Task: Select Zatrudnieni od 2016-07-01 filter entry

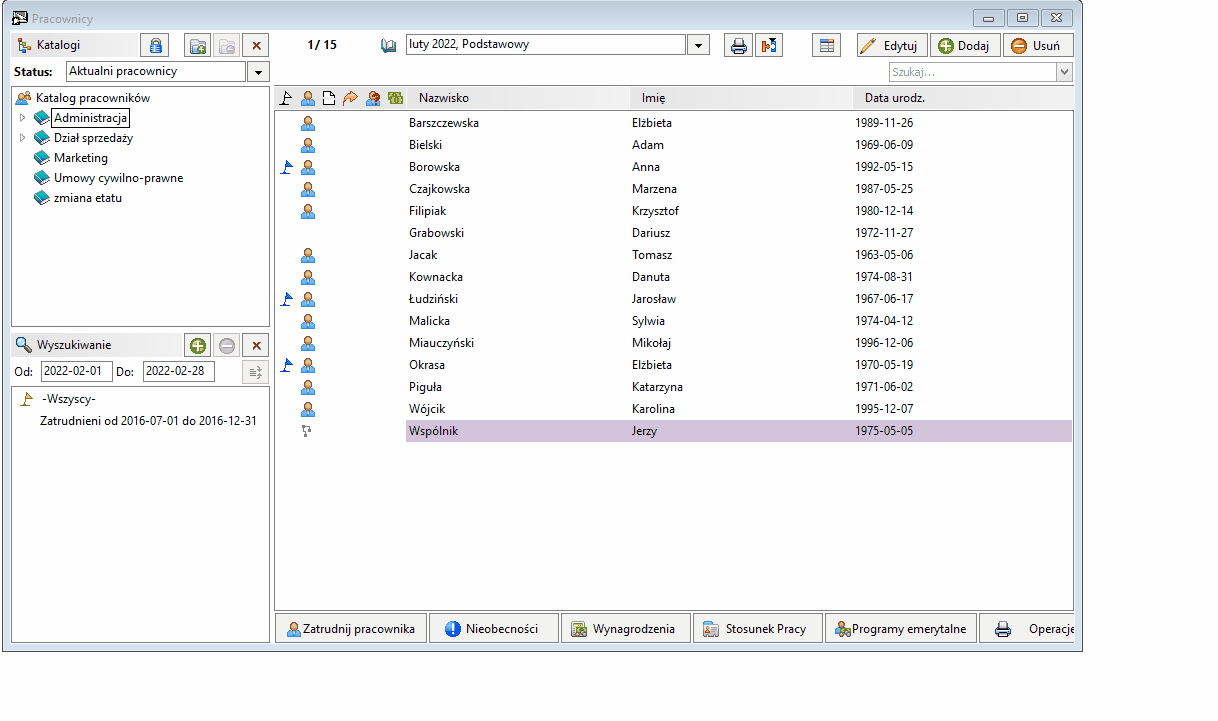Action: pyautogui.click(x=148, y=421)
